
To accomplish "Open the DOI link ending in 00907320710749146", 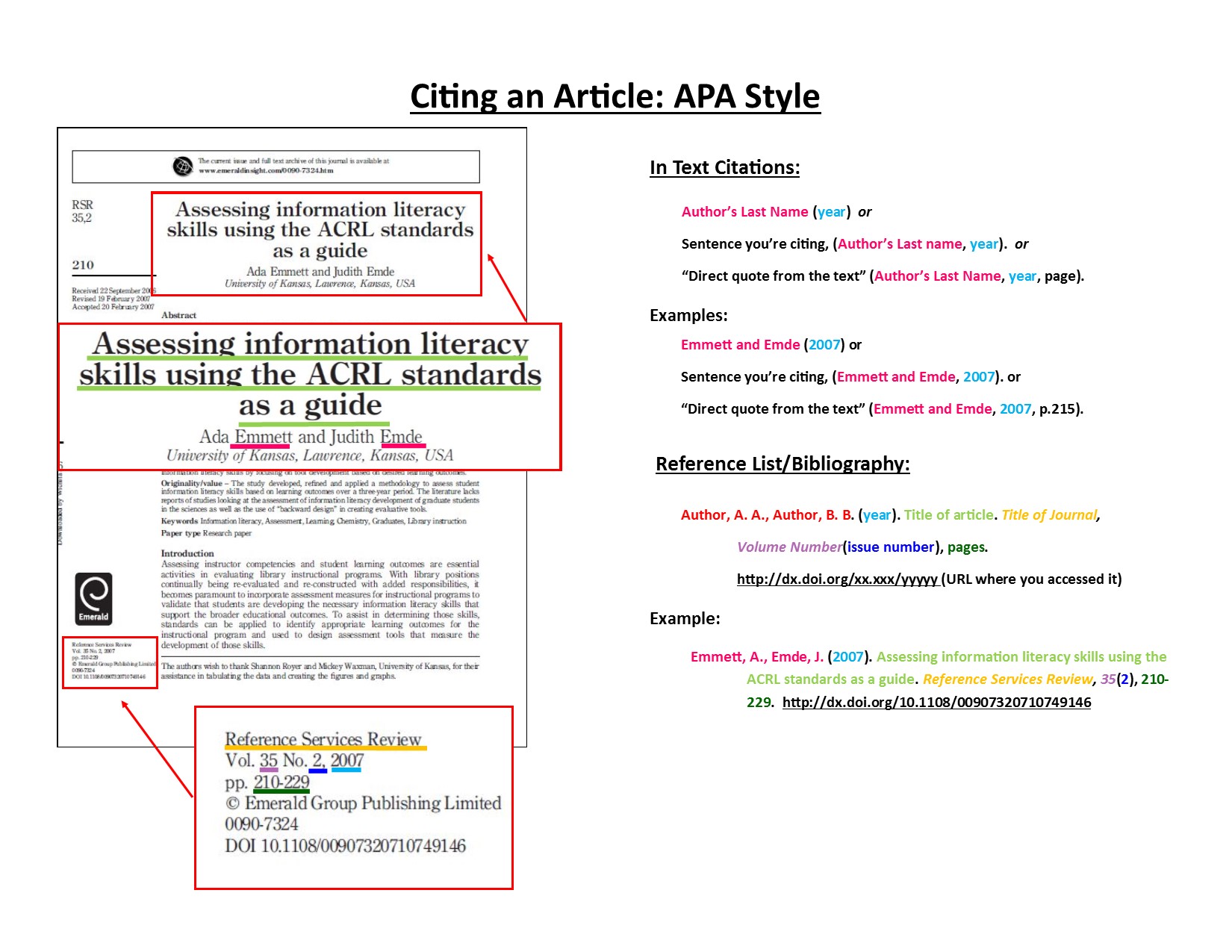I will (x=936, y=702).
